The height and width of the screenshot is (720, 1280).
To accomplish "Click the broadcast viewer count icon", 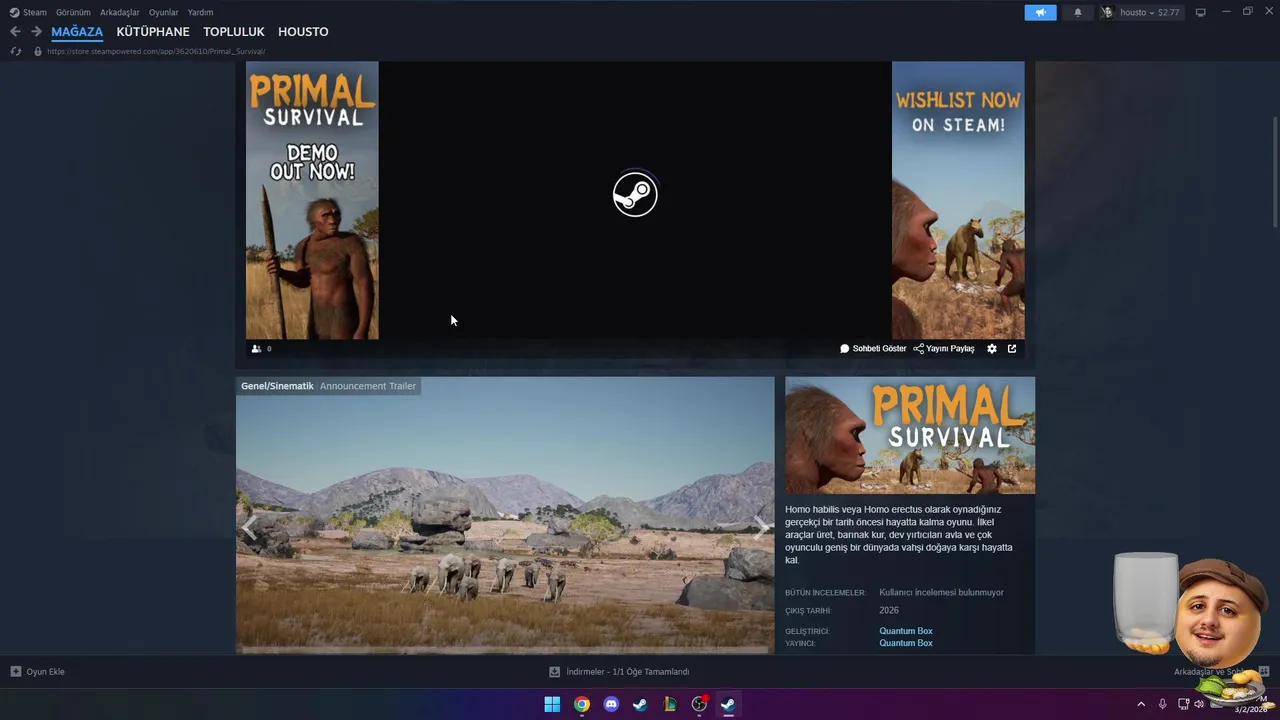I will 256,349.
